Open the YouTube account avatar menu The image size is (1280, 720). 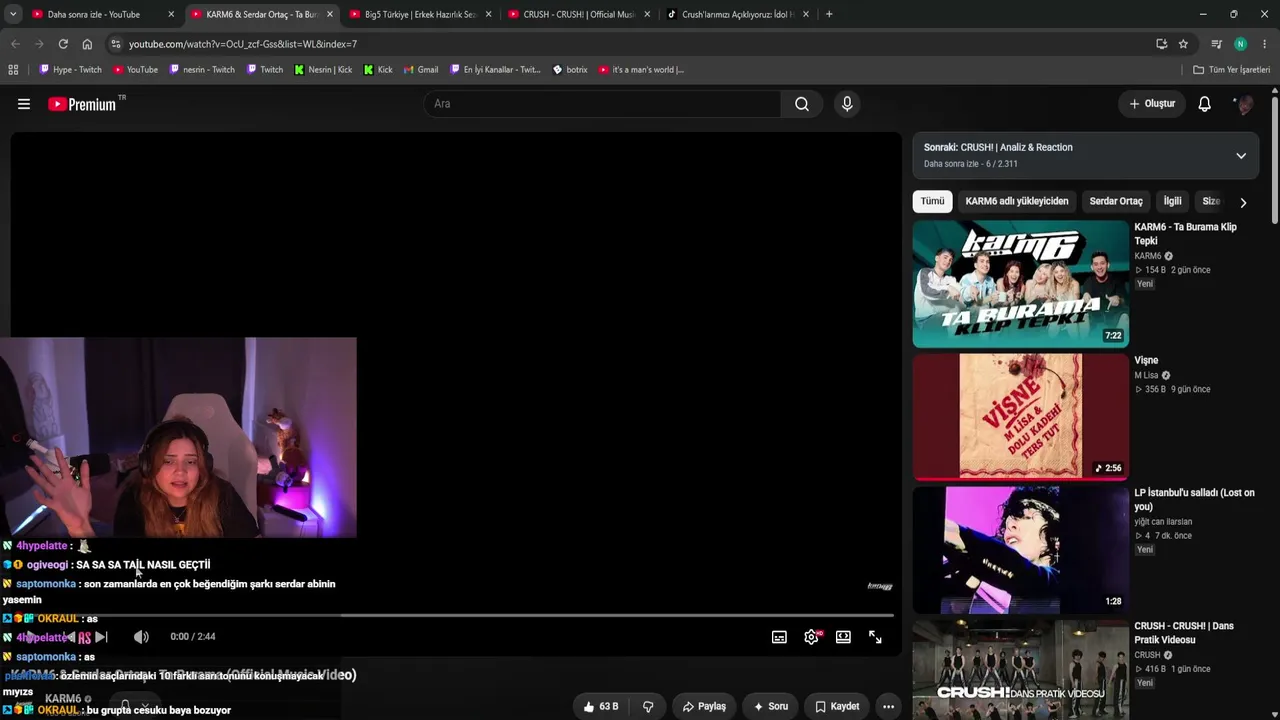[x=1244, y=104]
